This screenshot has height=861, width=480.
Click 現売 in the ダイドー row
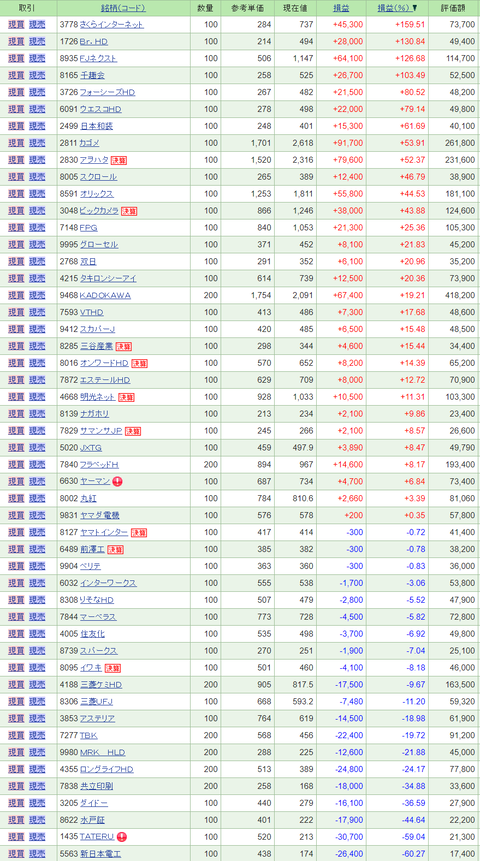37,803
